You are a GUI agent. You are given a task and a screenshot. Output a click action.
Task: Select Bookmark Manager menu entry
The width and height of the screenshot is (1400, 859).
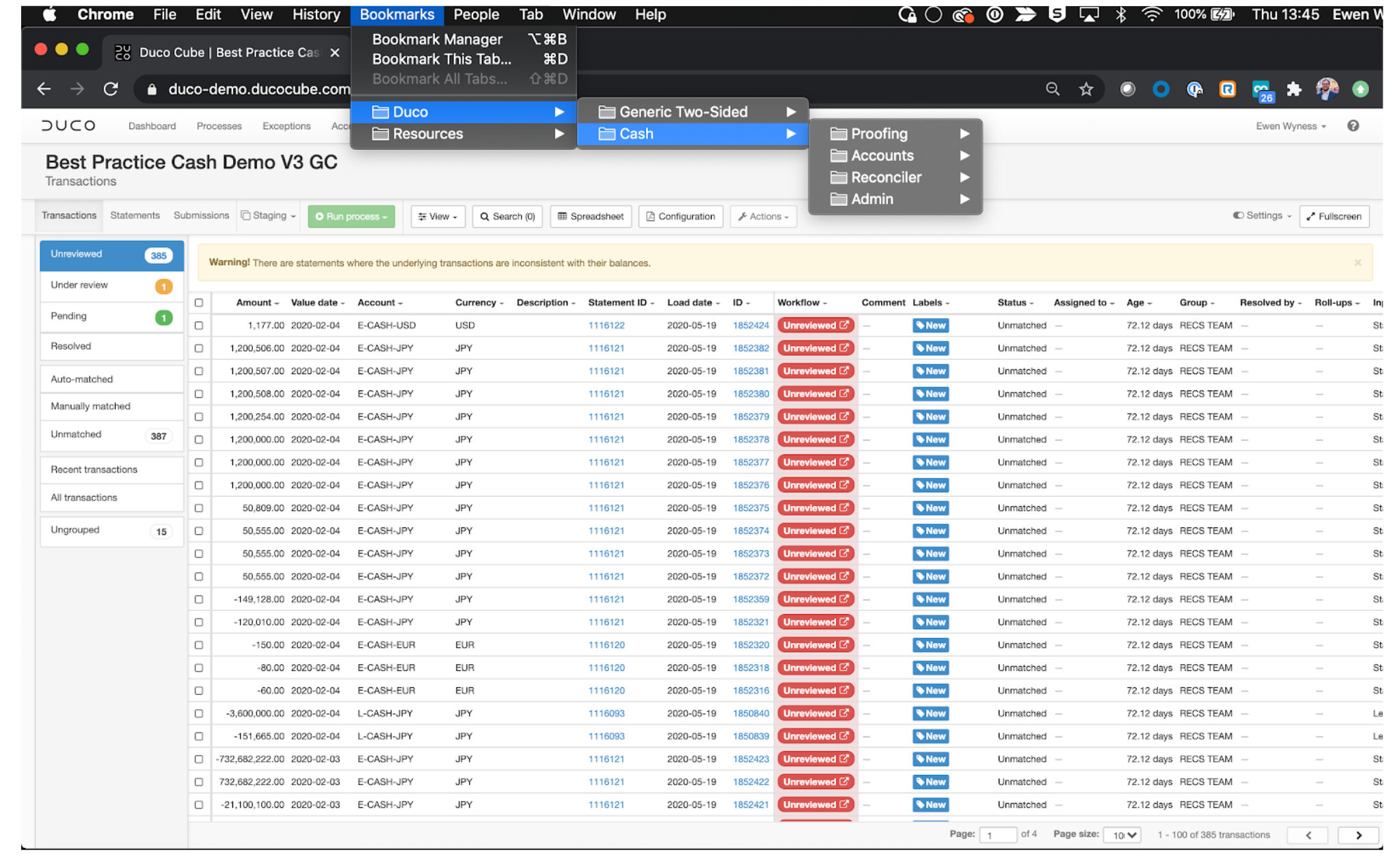(463, 39)
